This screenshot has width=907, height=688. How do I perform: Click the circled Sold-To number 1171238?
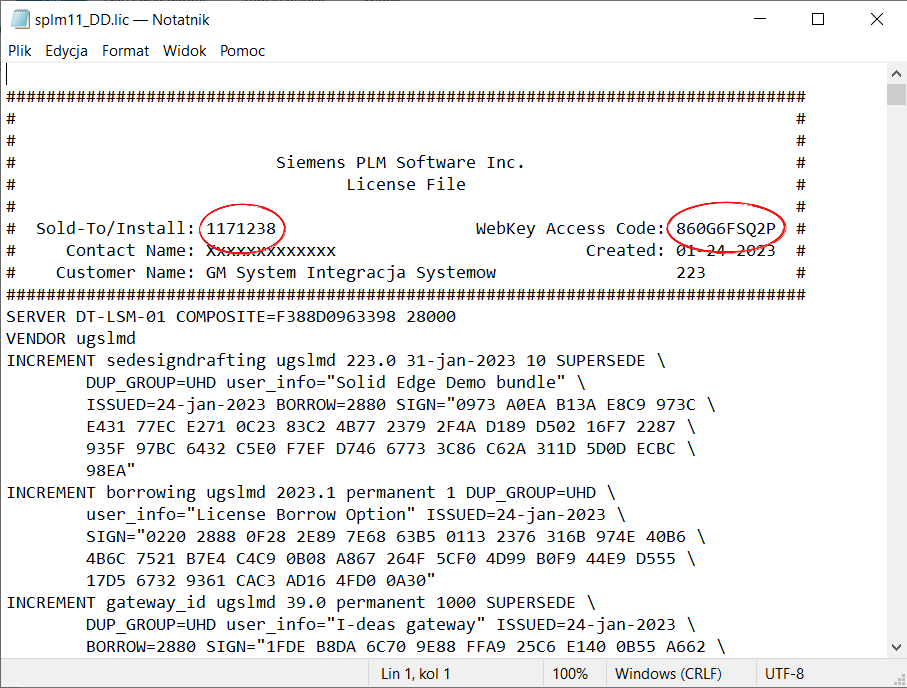[x=241, y=229]
